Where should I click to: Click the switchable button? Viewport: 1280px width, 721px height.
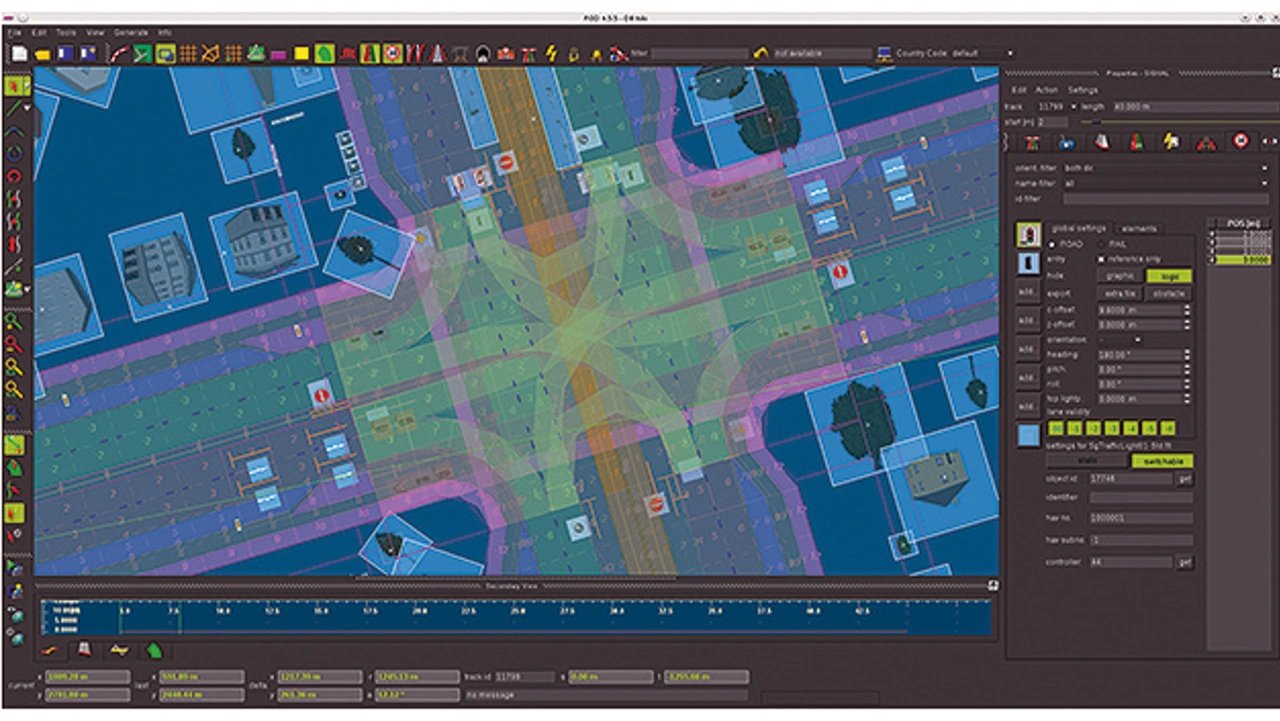(x=1161, y=462)
